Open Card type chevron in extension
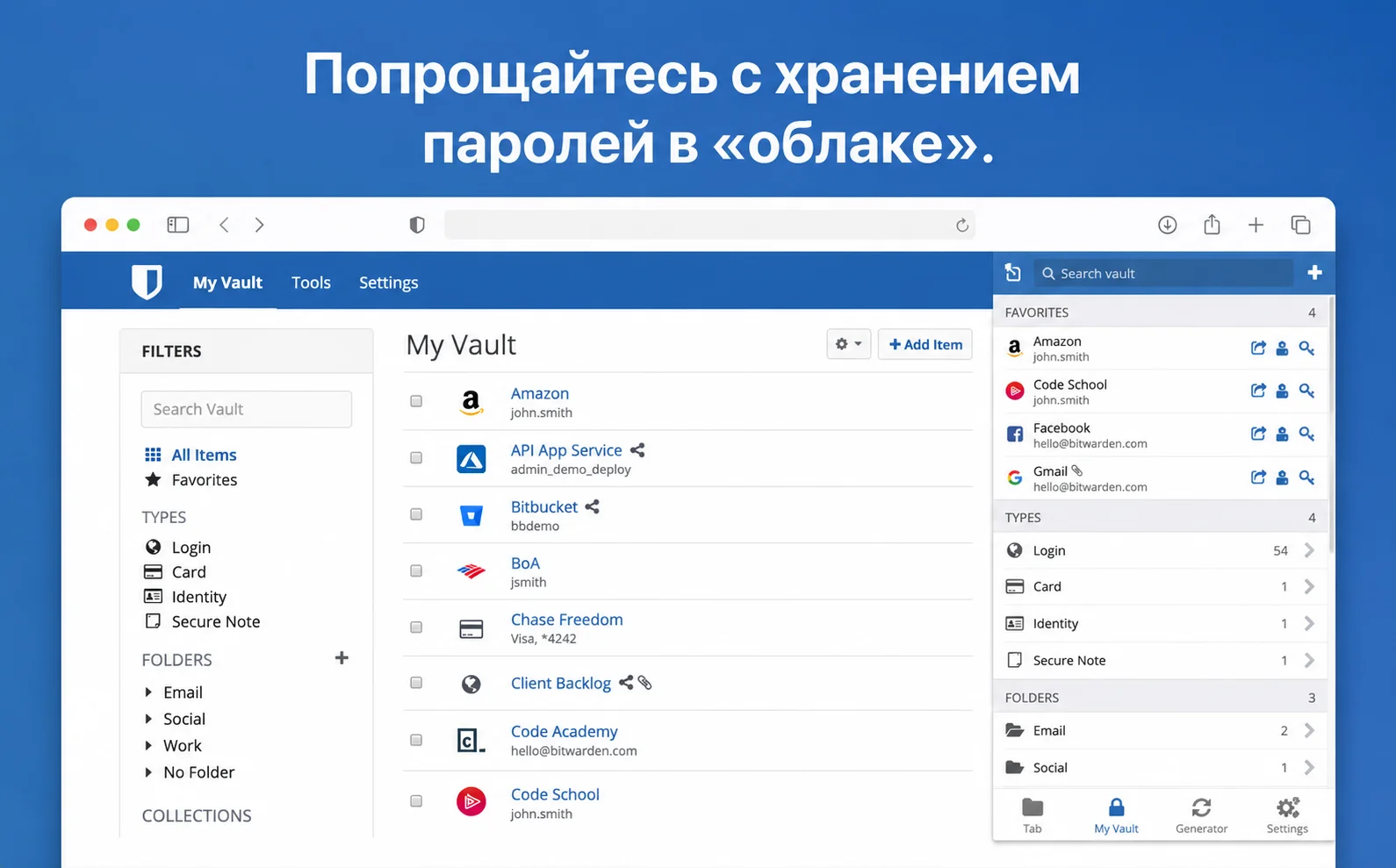 1309,586
